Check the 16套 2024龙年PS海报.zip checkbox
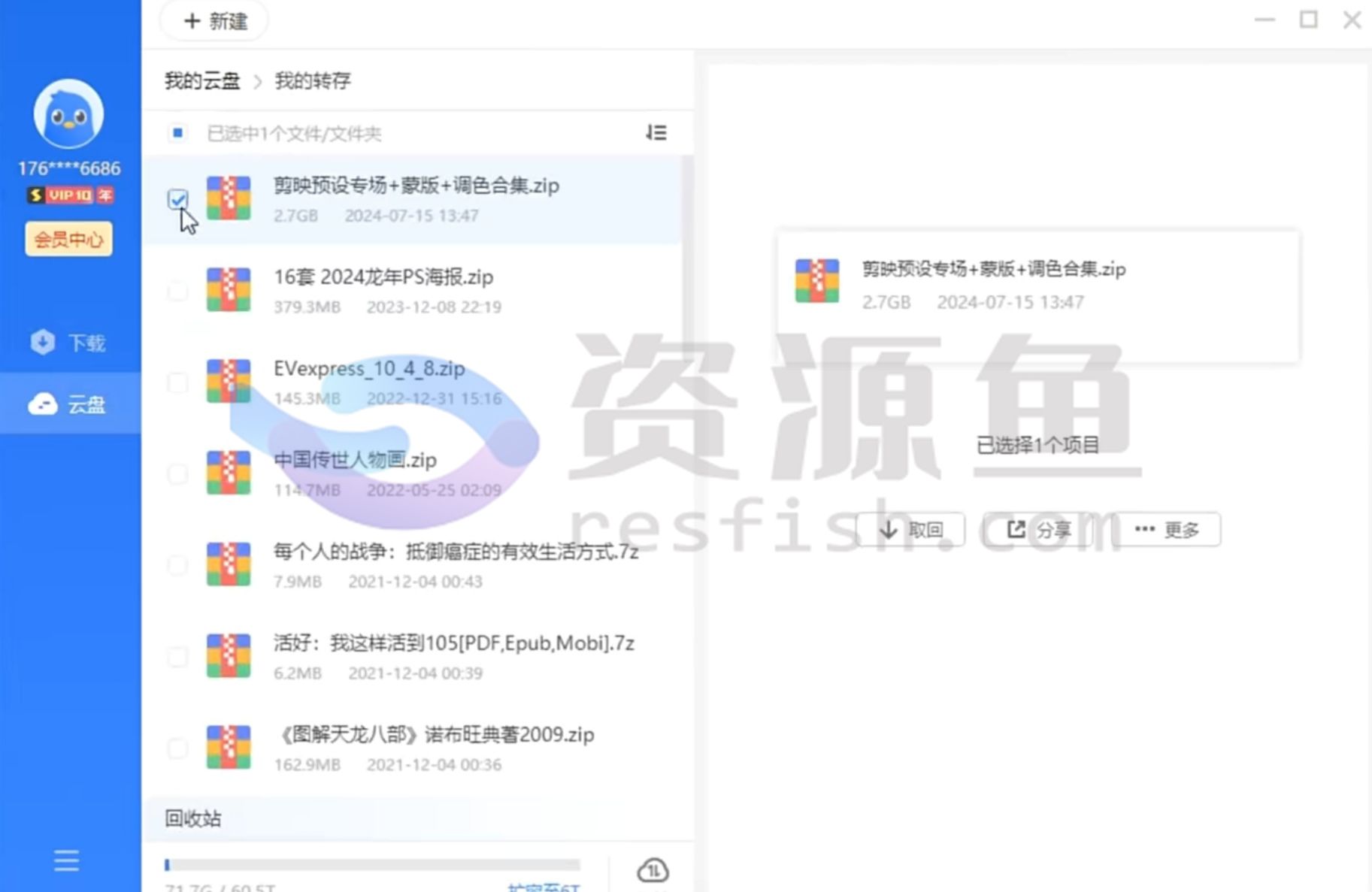Image resolution: width=1372 pixels, height=892 pixels. pyautogui.click(x=178, y=291)
